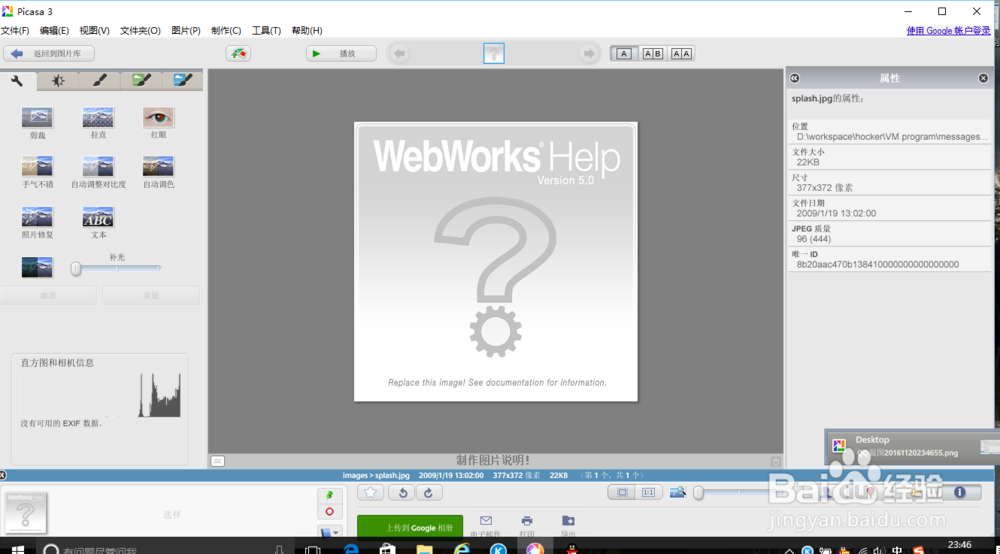Open the 工具(T) menu

[x=266, y=31]
